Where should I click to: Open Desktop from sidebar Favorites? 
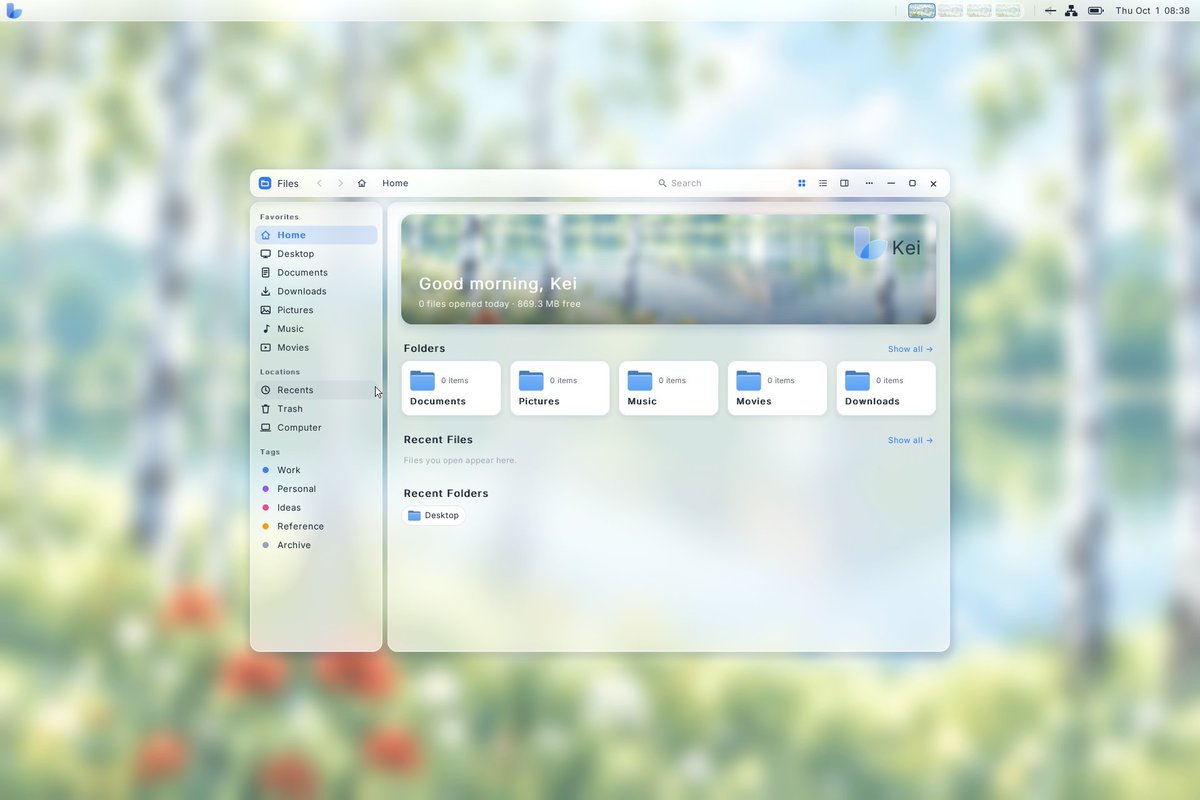316,254
